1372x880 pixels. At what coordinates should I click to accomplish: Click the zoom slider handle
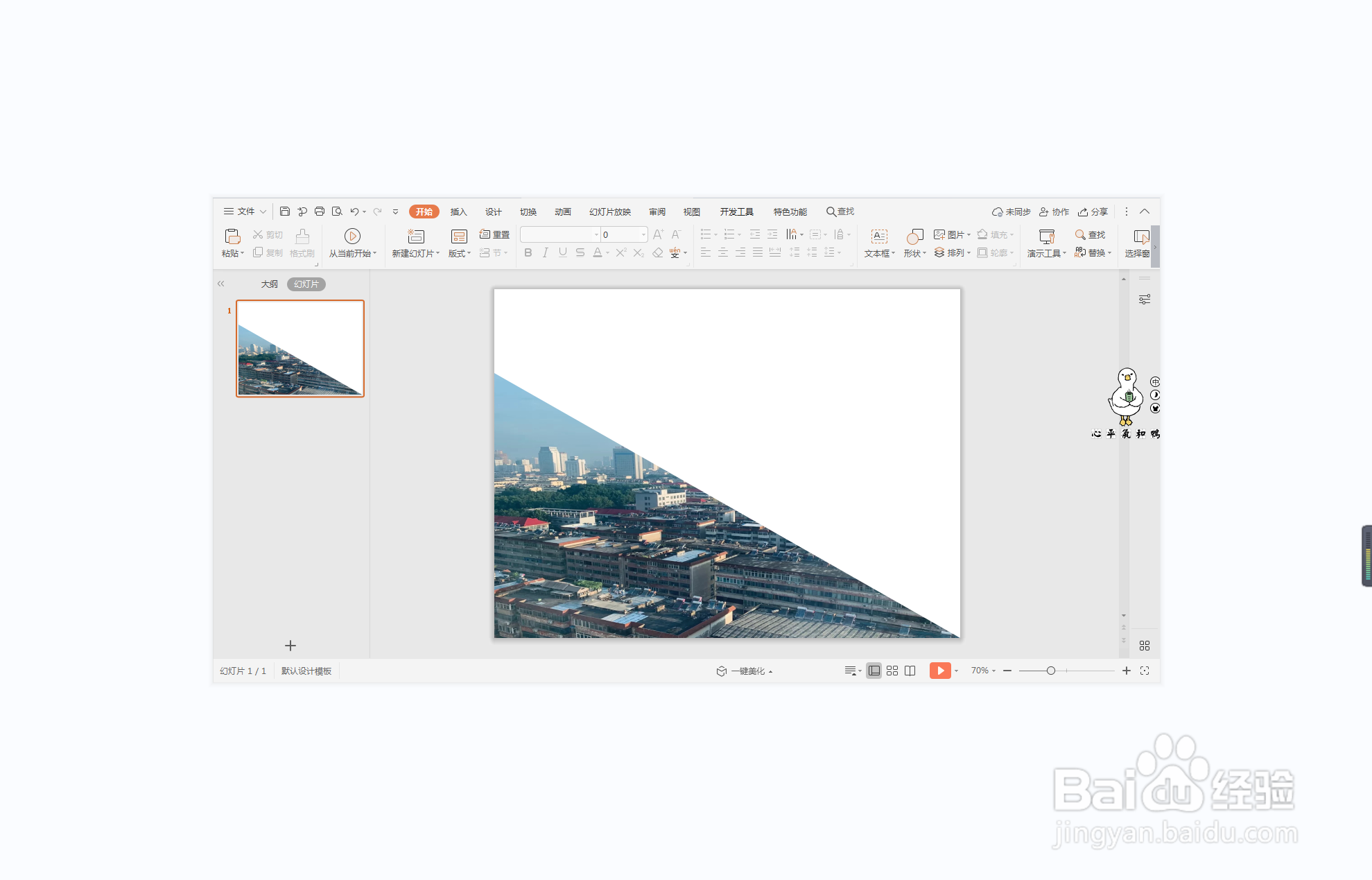pyautogui.click(x=1051, y=671)
